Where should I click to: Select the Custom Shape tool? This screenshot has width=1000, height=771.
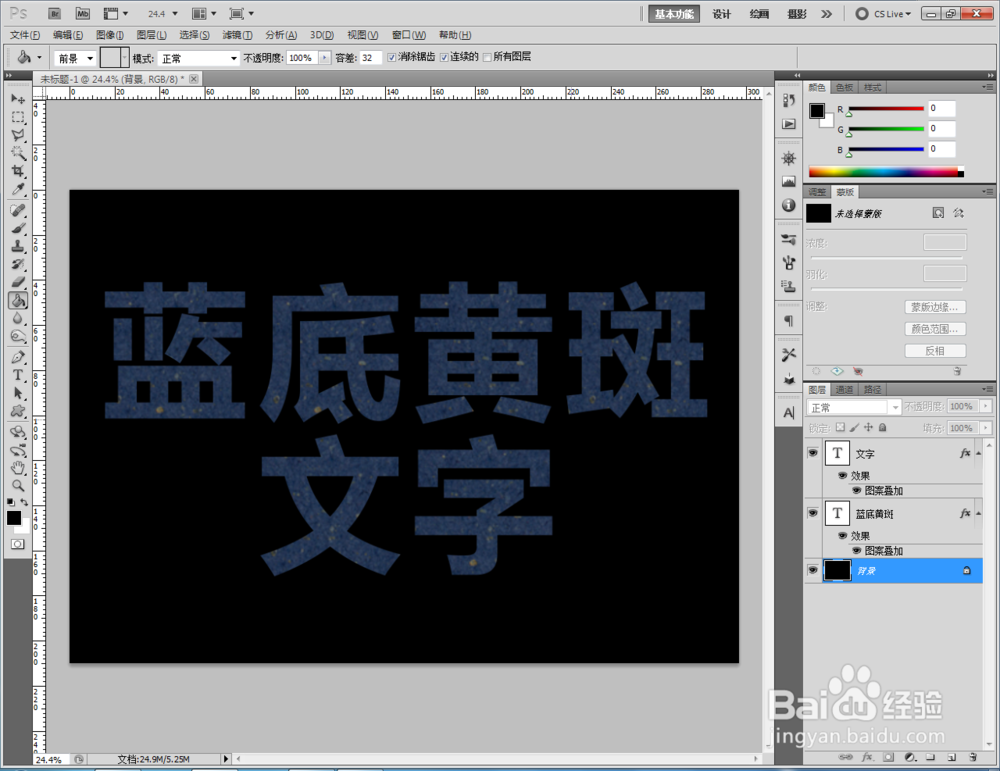(18, 411)
